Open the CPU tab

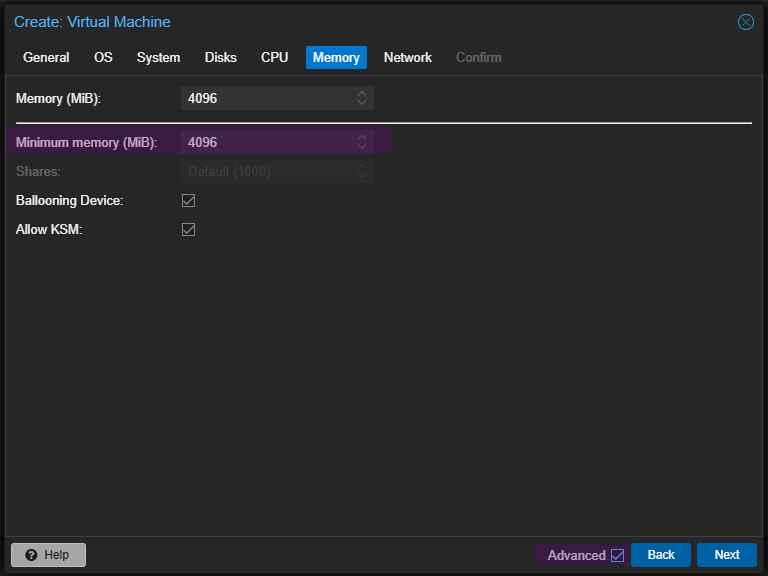[x=274, y=58]
